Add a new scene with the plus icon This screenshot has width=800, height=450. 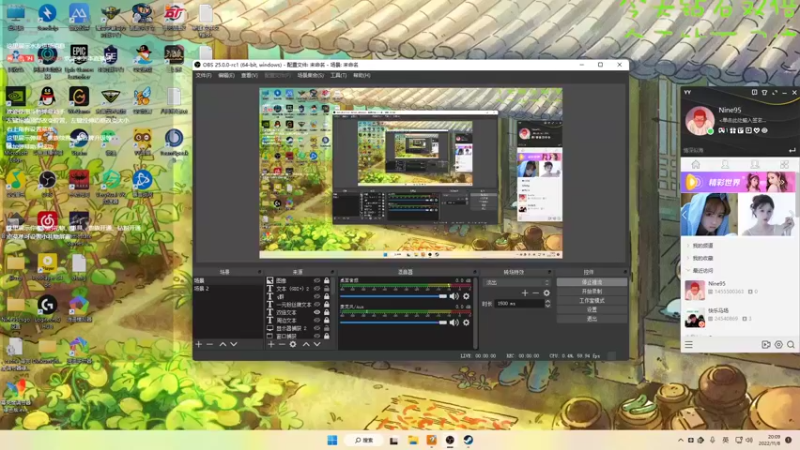pyautogui.click(x=198, y=344)
